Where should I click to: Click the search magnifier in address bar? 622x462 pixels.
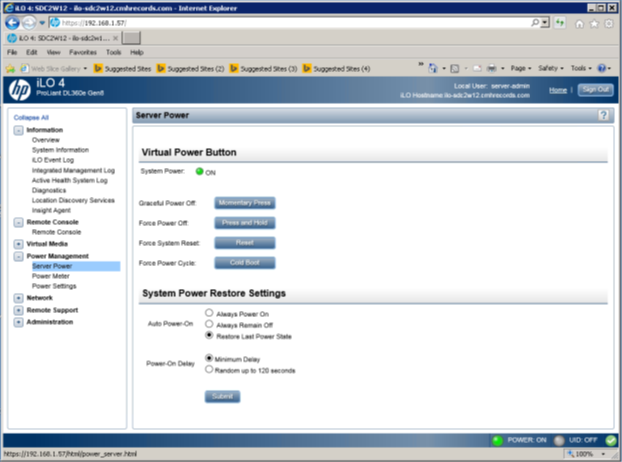535,23
